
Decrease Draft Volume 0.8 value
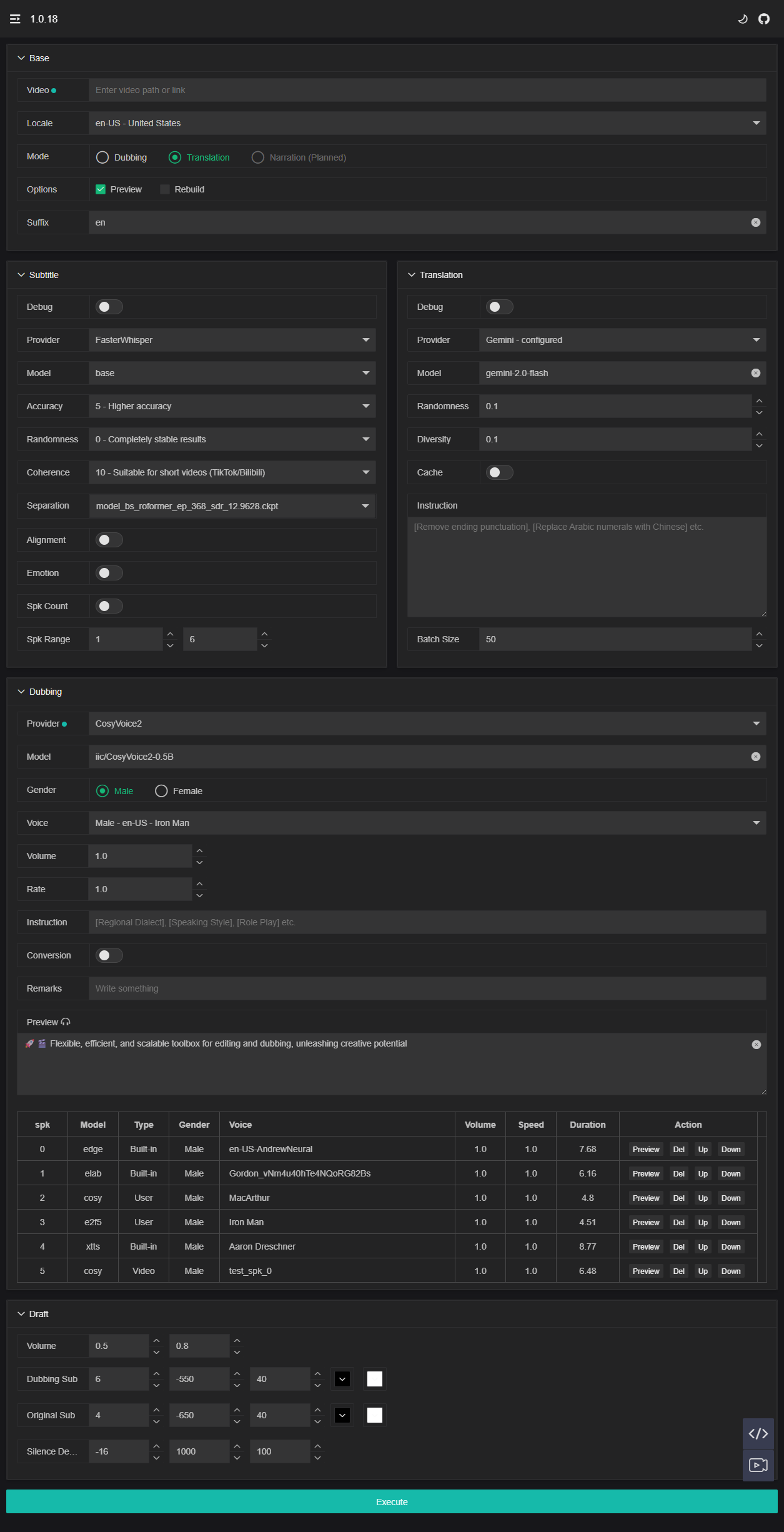pos(237,1352)
